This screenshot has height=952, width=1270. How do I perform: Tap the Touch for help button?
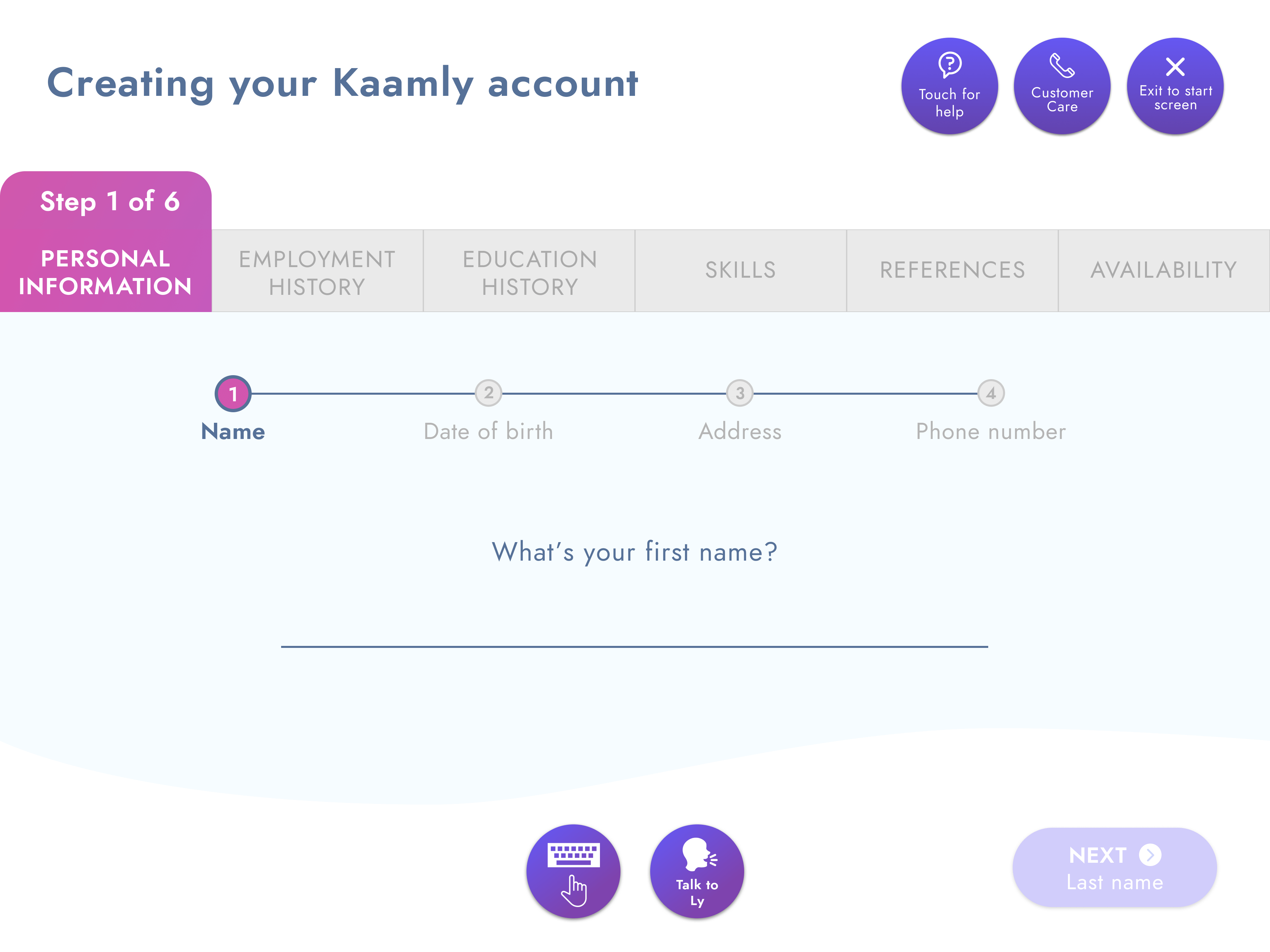[949, 86]
